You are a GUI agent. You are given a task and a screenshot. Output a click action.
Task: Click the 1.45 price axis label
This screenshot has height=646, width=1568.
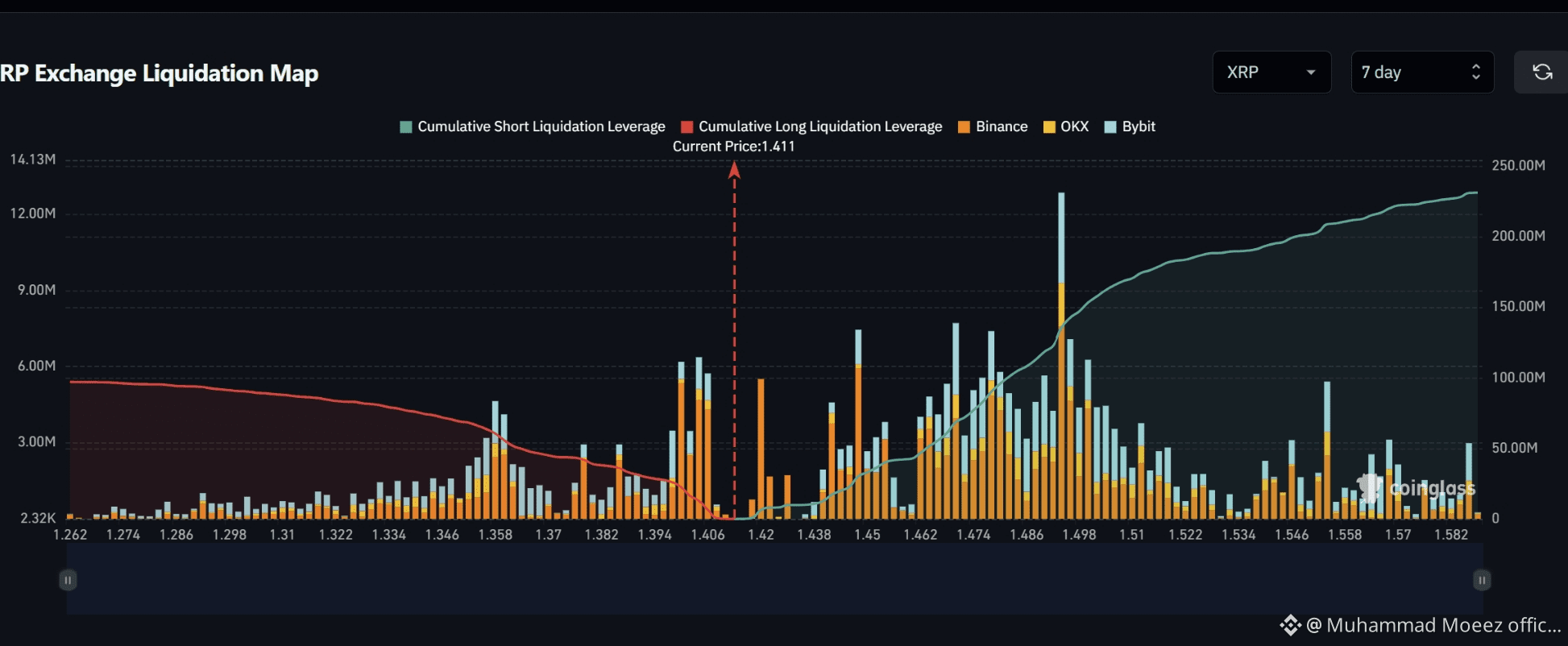pyautogui.click(x=868, y=535)
